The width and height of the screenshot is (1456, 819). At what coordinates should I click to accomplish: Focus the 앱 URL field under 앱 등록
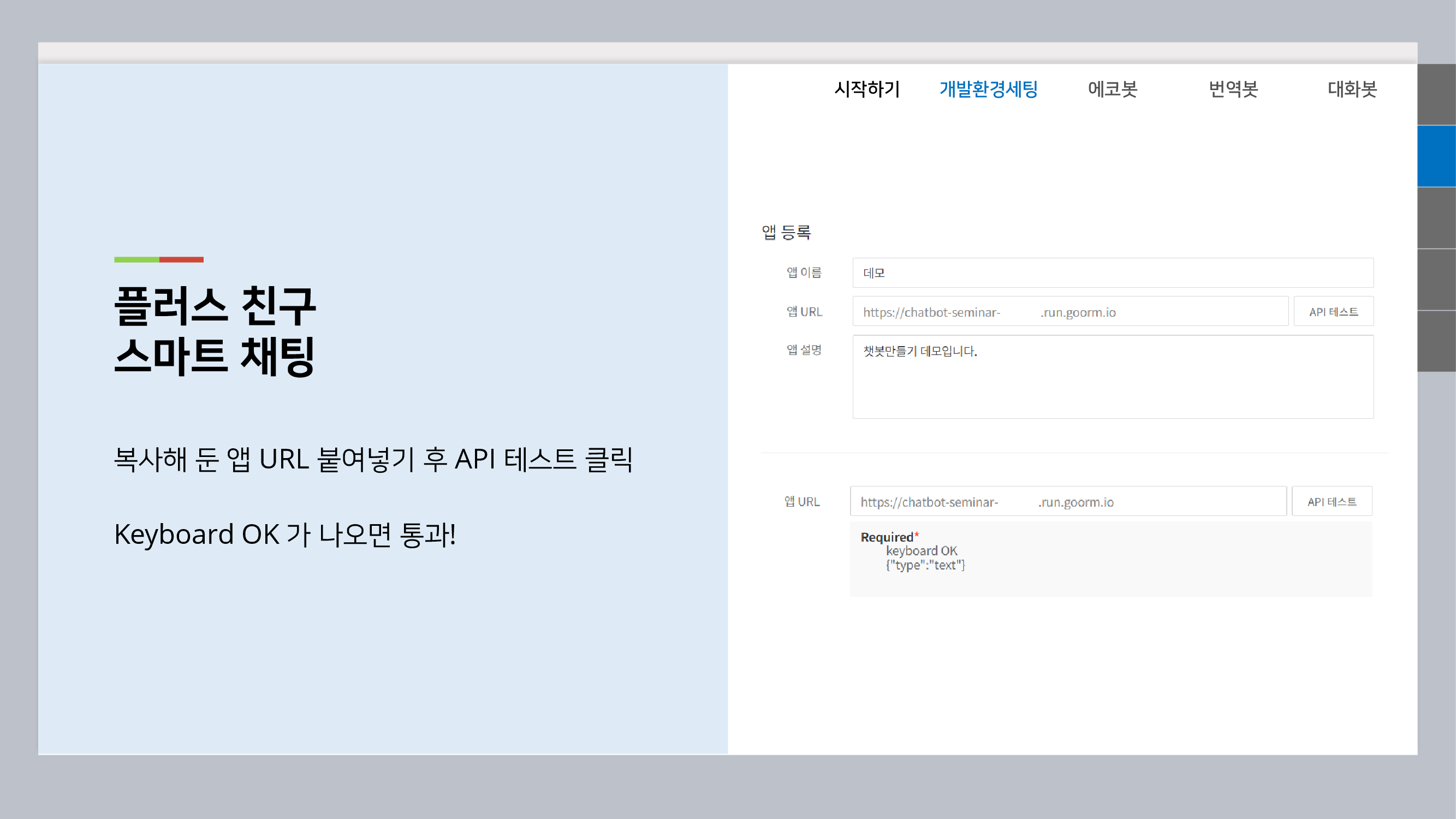[1070, 312]
